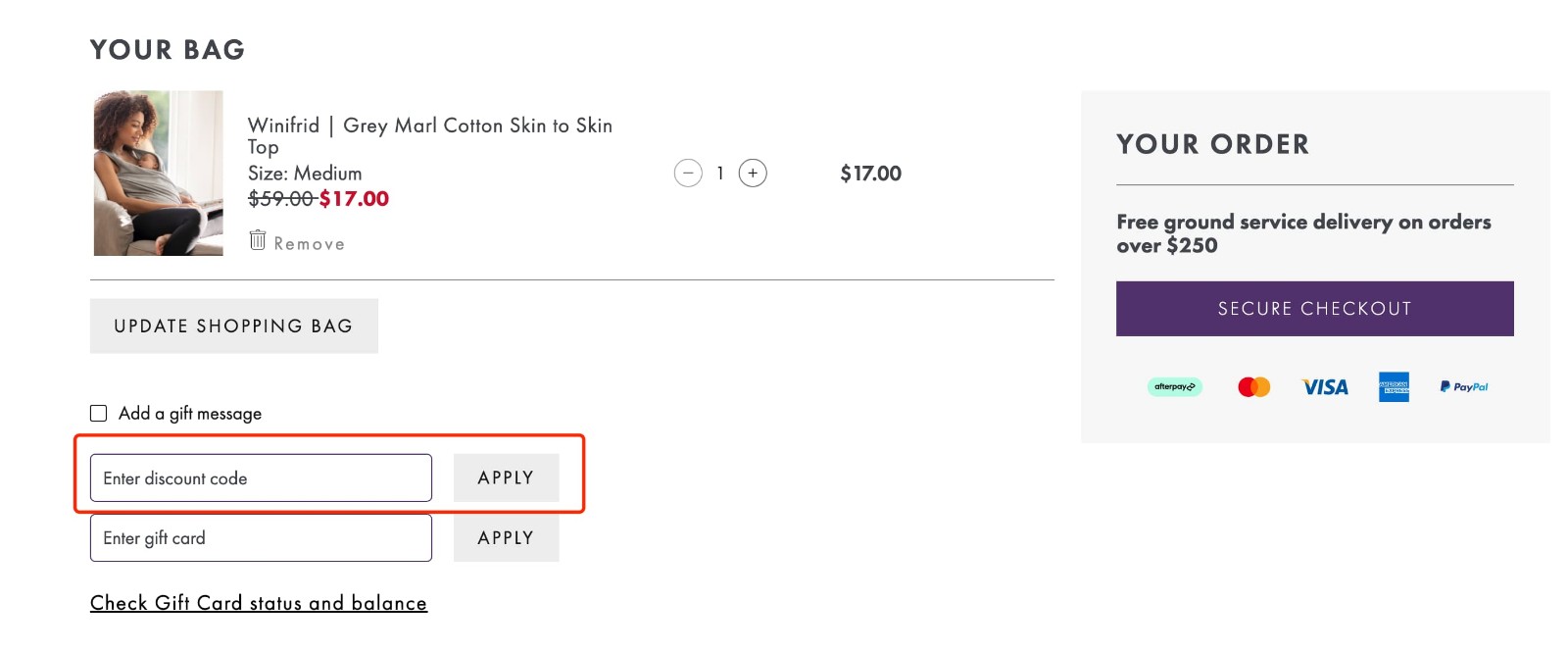
Task: Enable the Add a gift message checkbox
Action: (98, 413)
